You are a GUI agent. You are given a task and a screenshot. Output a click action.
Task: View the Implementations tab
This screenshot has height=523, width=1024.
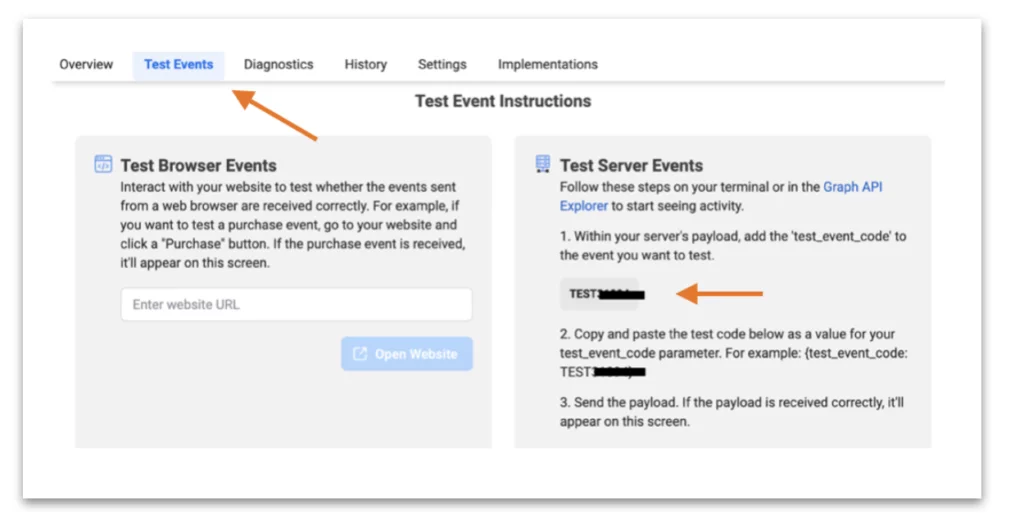coord(548,65)
